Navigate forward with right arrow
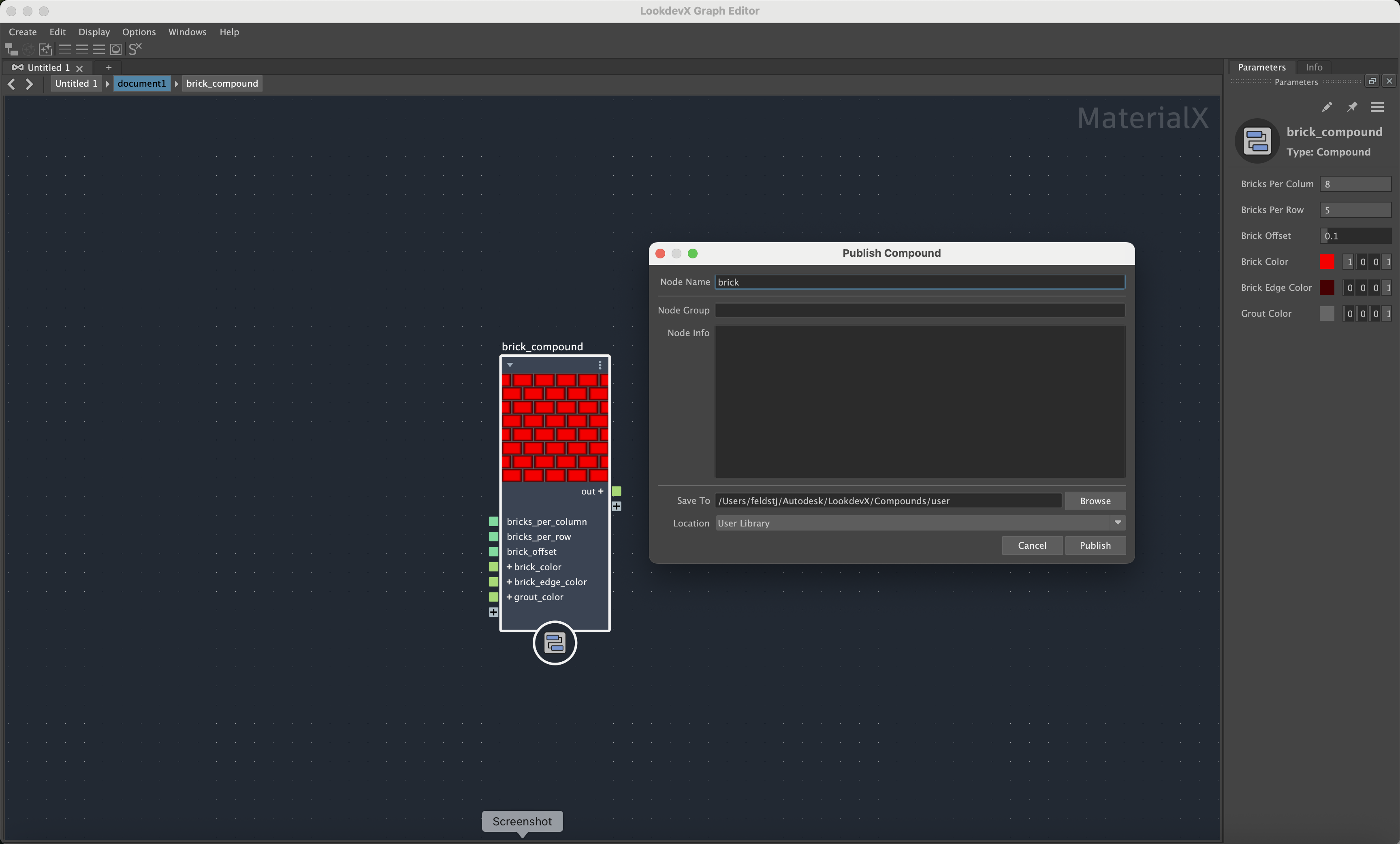 point(30,84)
